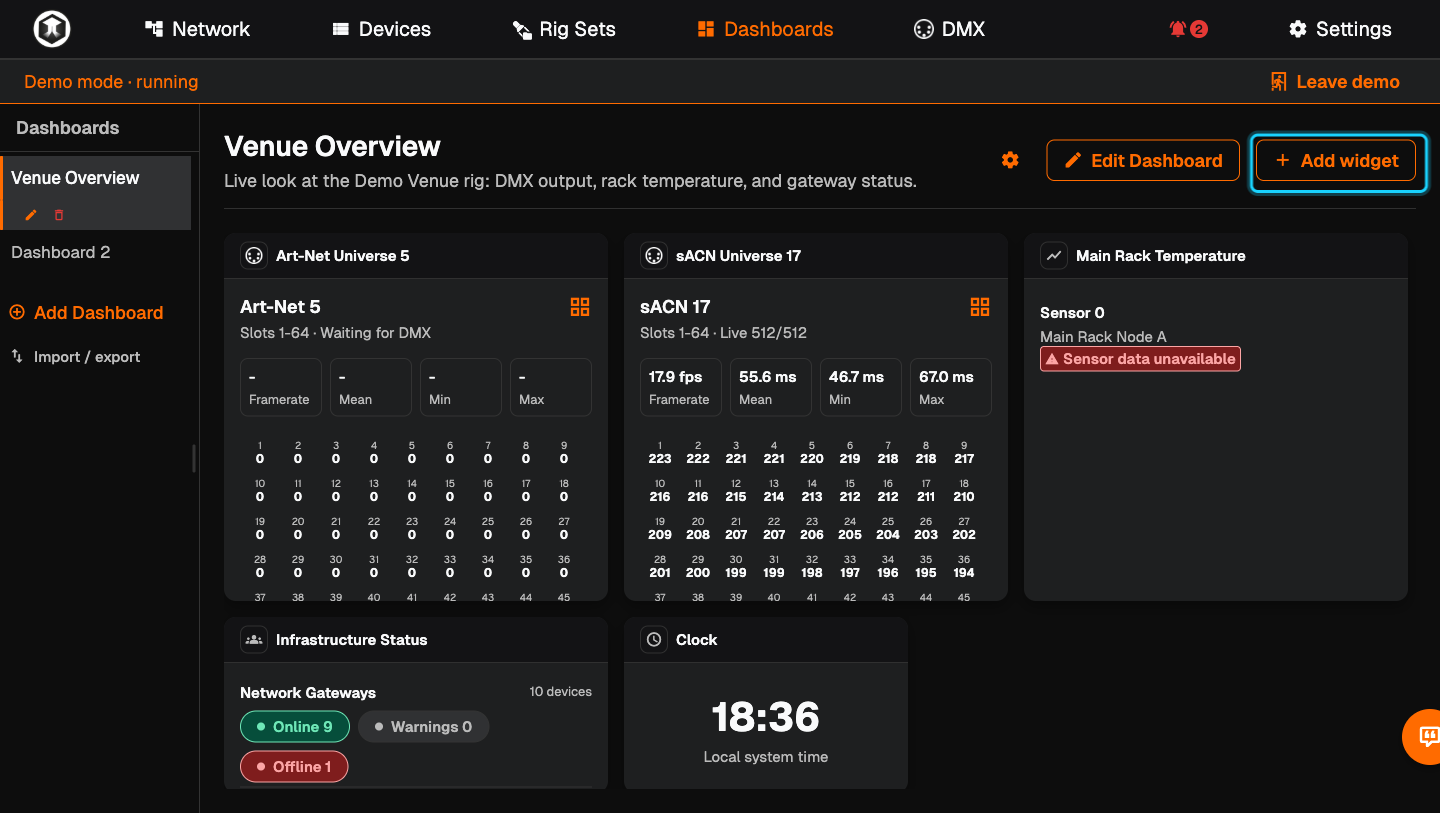The height and width of the screenshot is (813, 1440).
Task: Open the alerts bell with 2 notifications
Action: click(1188, 29)
